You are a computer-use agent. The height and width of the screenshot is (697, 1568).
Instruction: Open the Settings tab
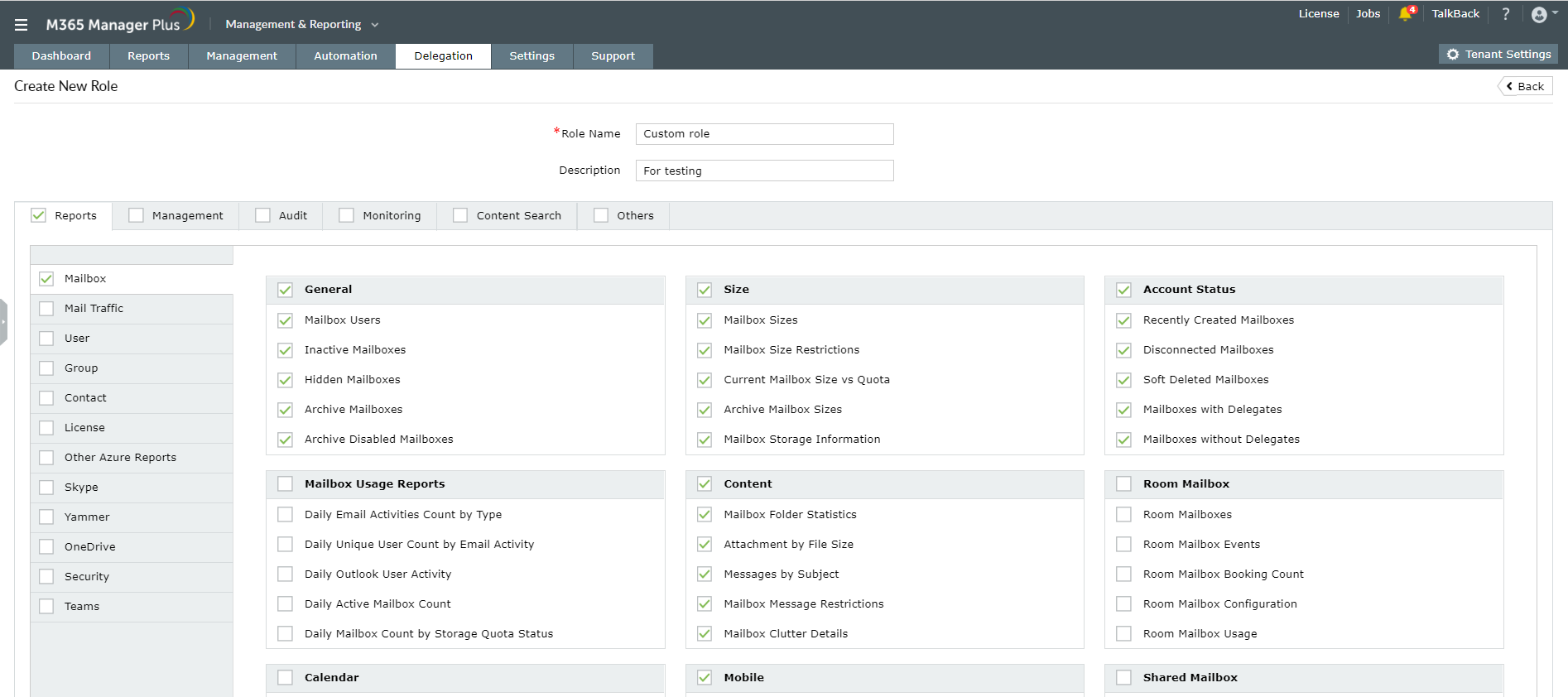point(531,56)
